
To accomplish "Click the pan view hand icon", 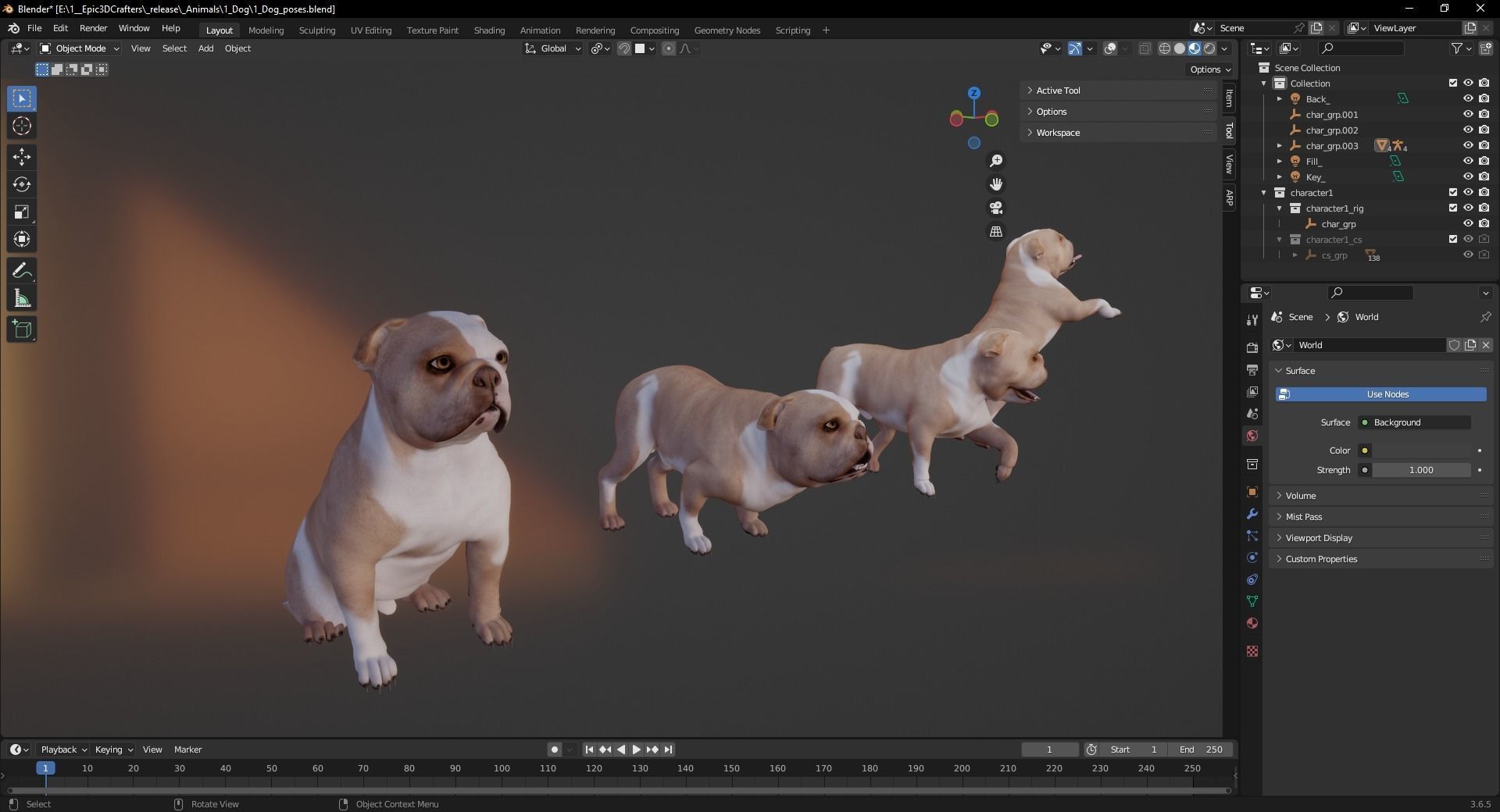I will [996, 184].
